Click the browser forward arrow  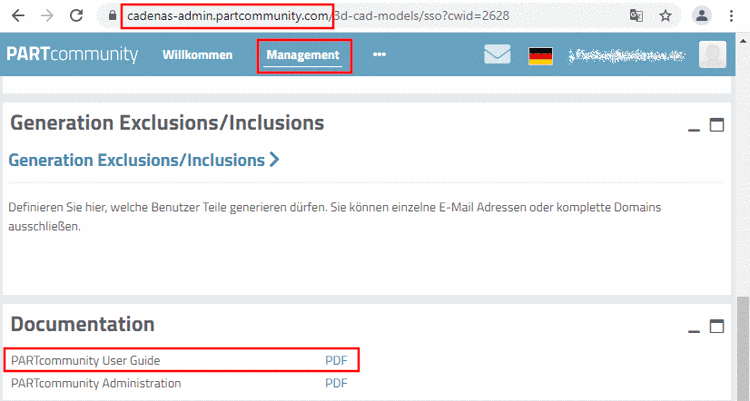point(47,16)
